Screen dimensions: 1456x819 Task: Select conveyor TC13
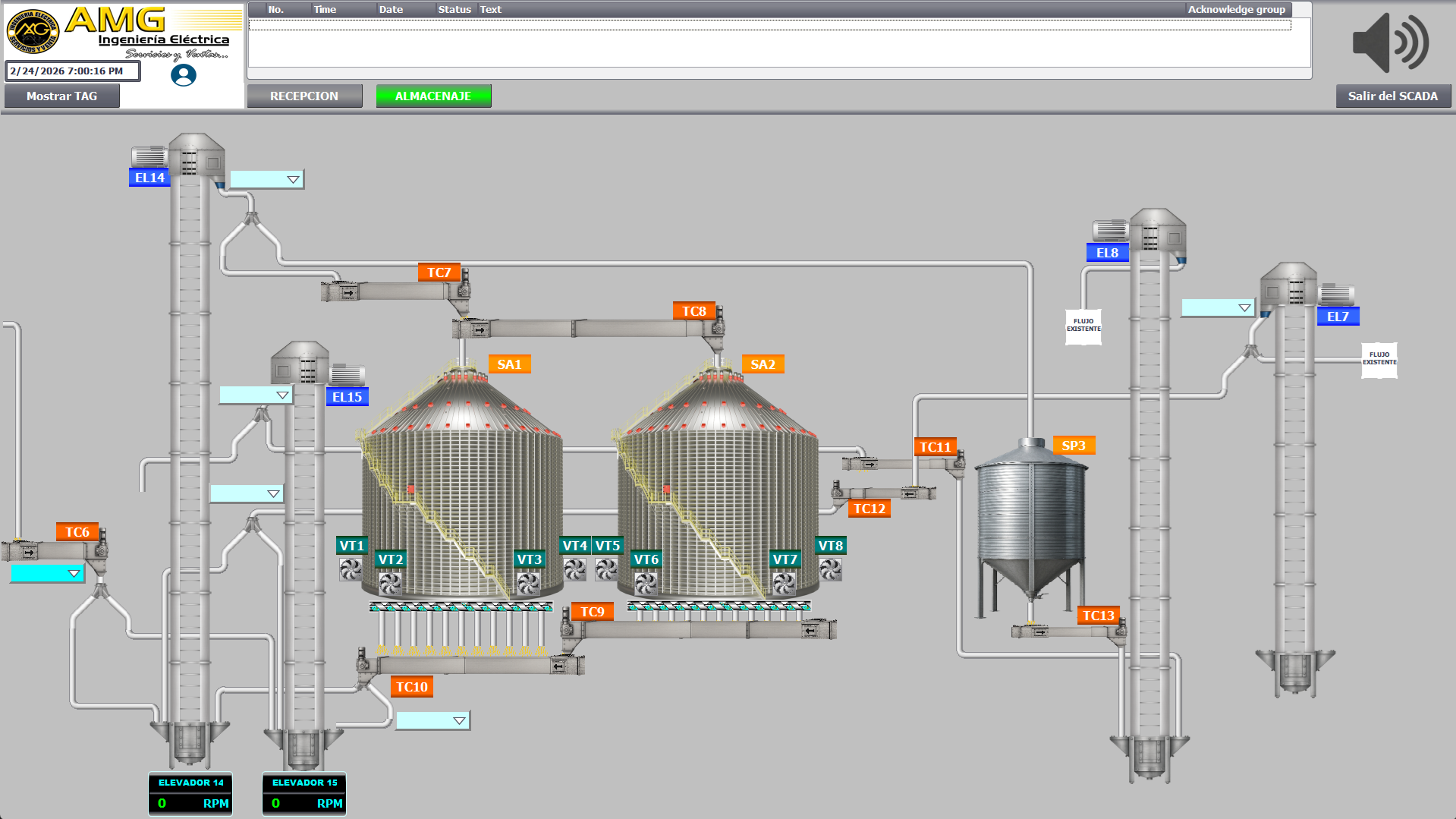tap(1098, 615)
